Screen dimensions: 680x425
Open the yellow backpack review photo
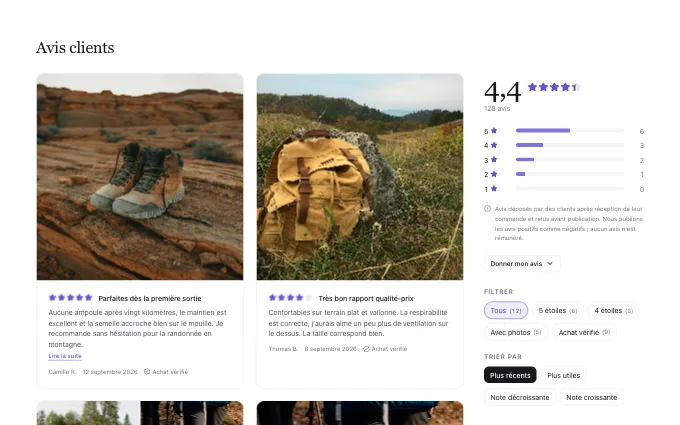coord(360,177)
